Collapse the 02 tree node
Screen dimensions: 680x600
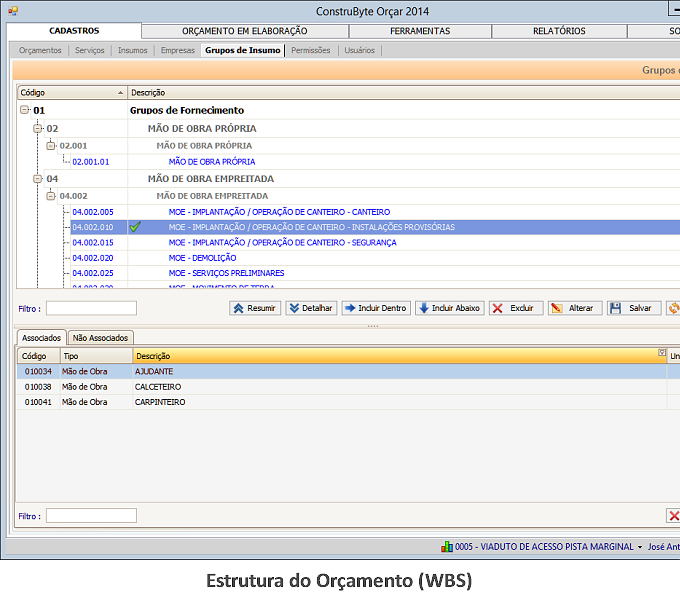click(x=38, y=128)
